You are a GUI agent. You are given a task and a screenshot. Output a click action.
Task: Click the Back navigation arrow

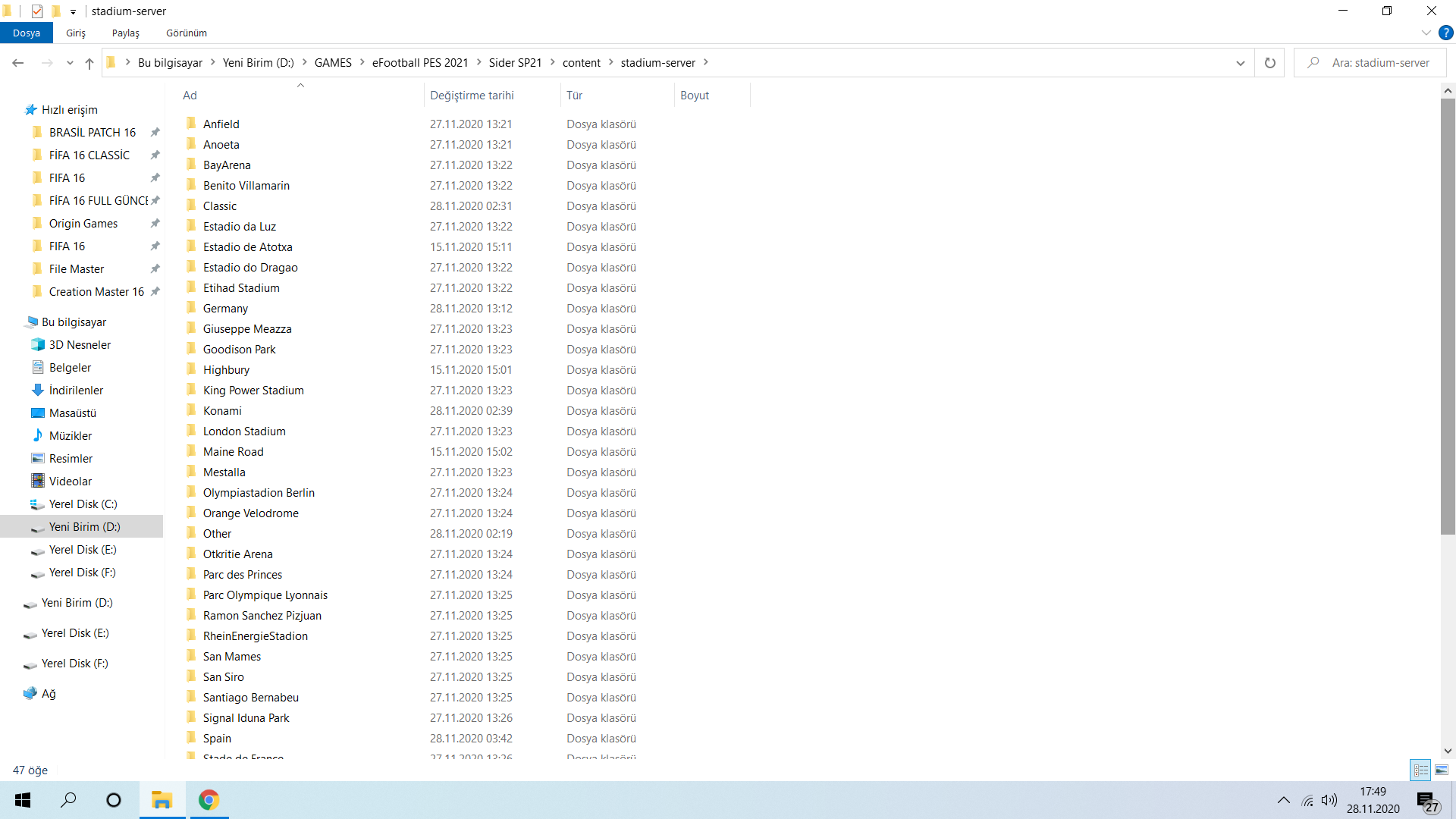[x=18, y=63]
